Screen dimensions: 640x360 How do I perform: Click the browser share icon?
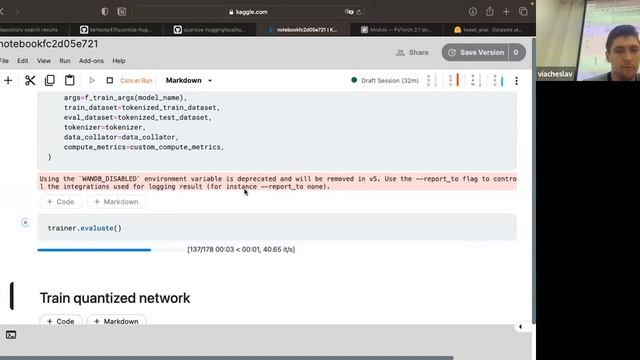click(489, 12)
